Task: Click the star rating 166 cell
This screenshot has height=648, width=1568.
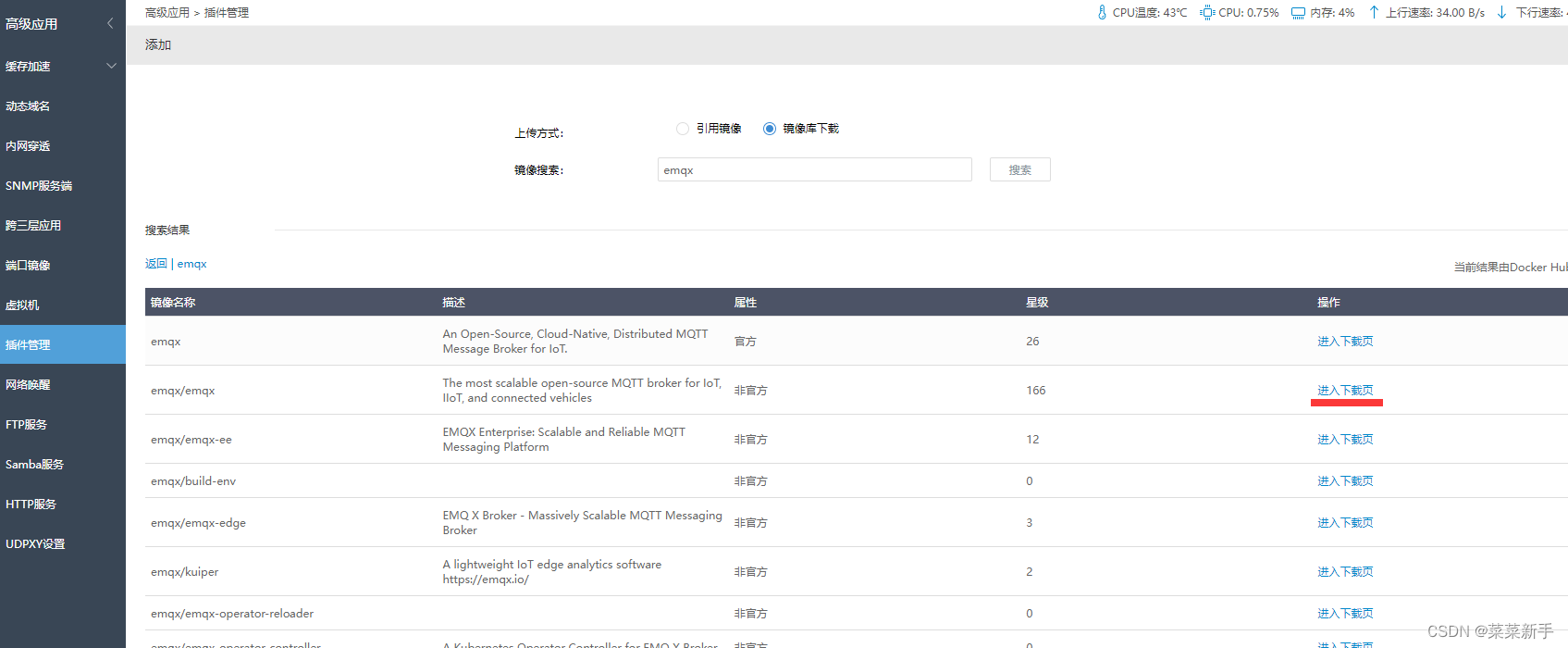Action: click(x=1036, y=391)
